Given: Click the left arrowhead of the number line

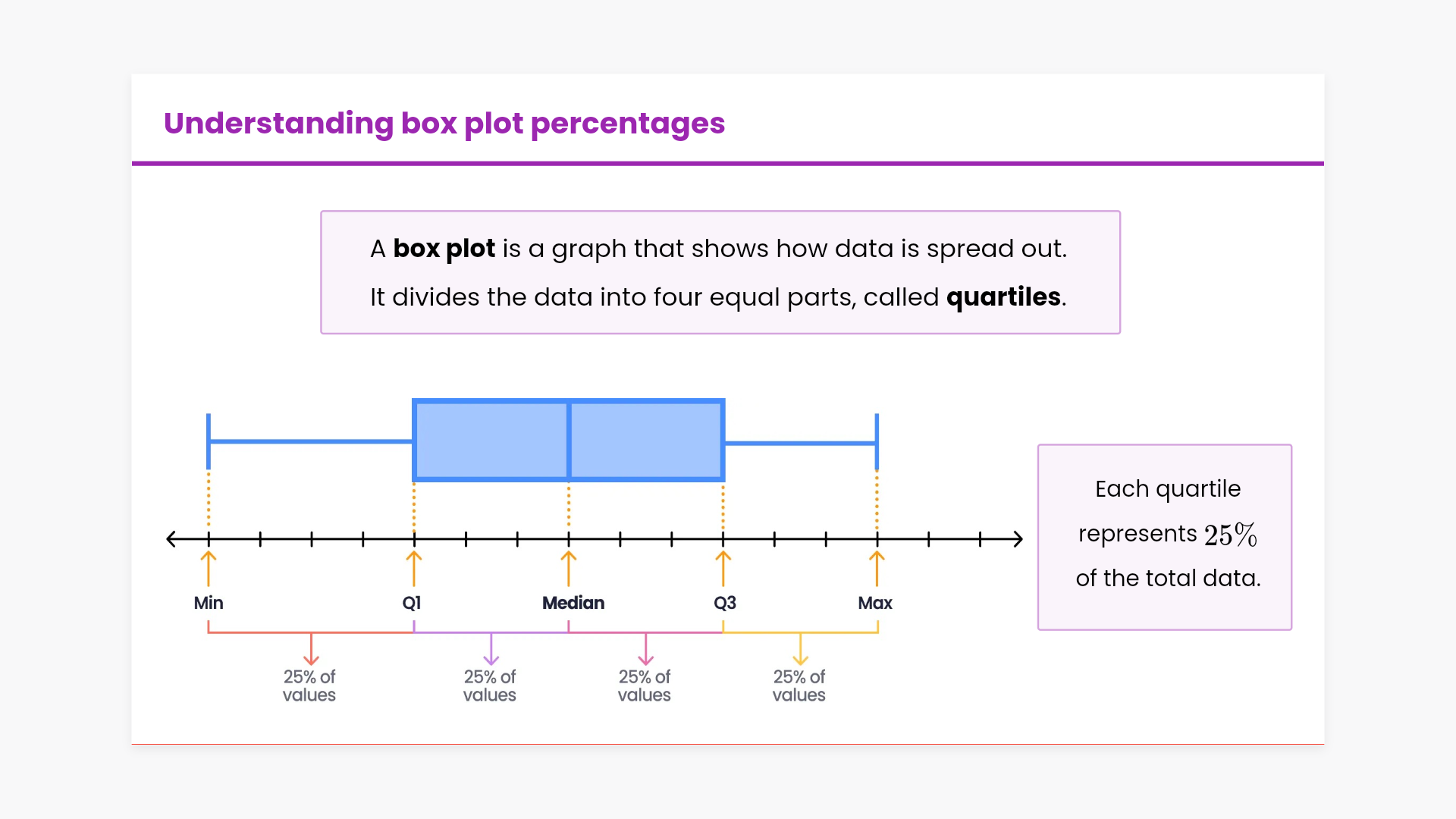Looking at the screenshot, I should [x=172, y=539].
